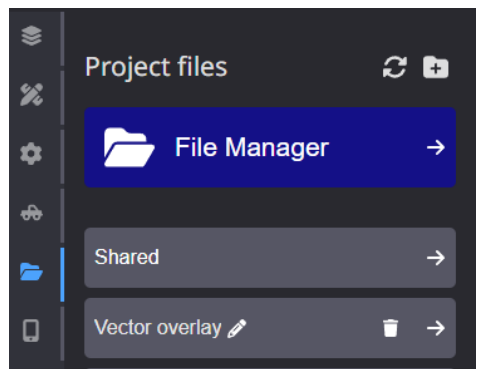Click the white folder icon in File Manager

pyautogui.click(x=129, y=147)
